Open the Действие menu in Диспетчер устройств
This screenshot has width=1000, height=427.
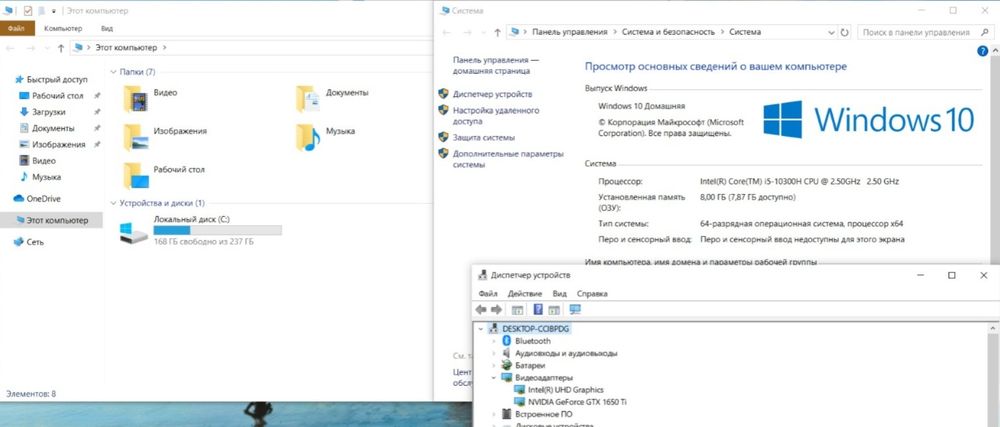point(524,294)
